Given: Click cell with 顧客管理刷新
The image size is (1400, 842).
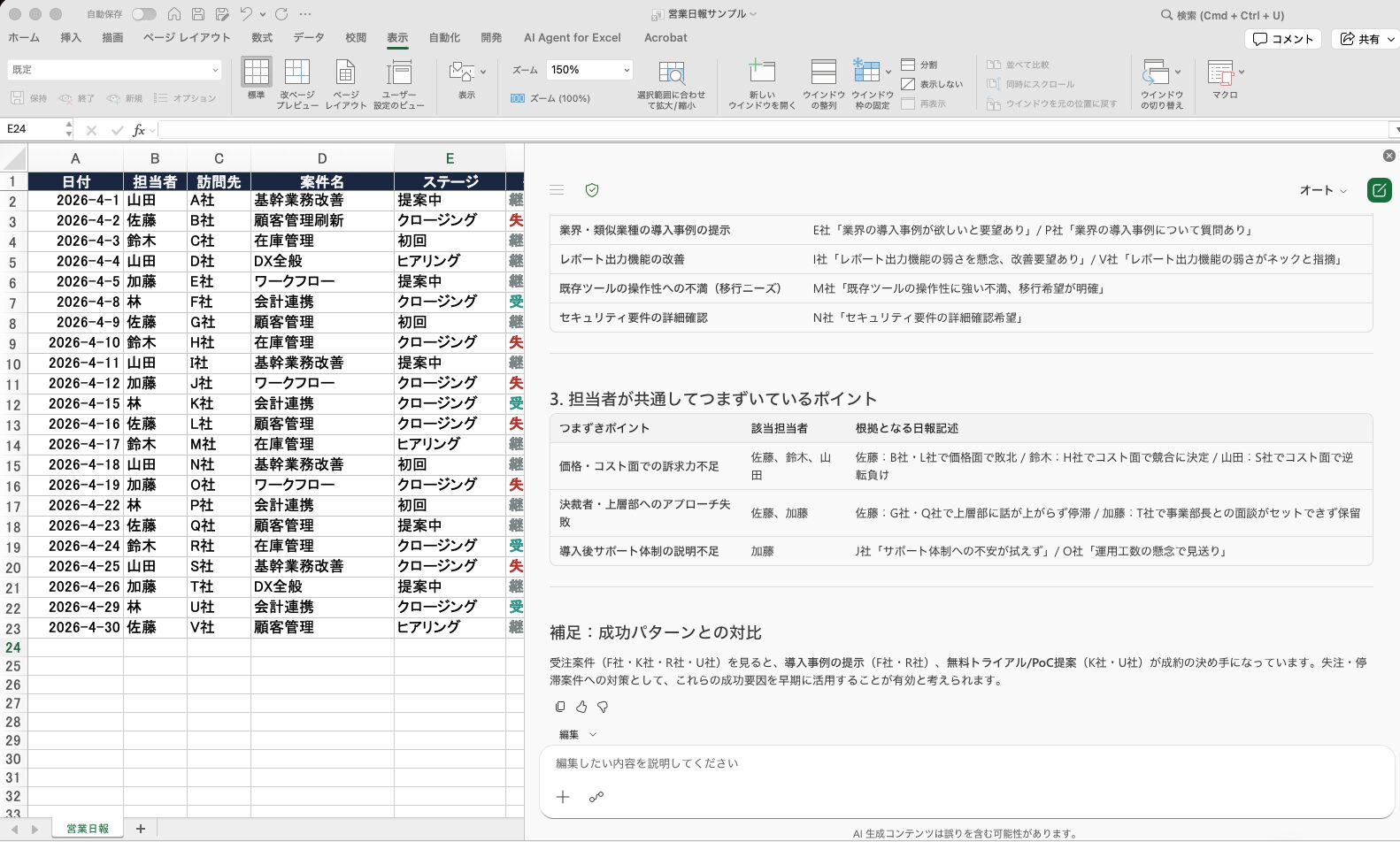Looking at the screenshot, I should point(322,220).
